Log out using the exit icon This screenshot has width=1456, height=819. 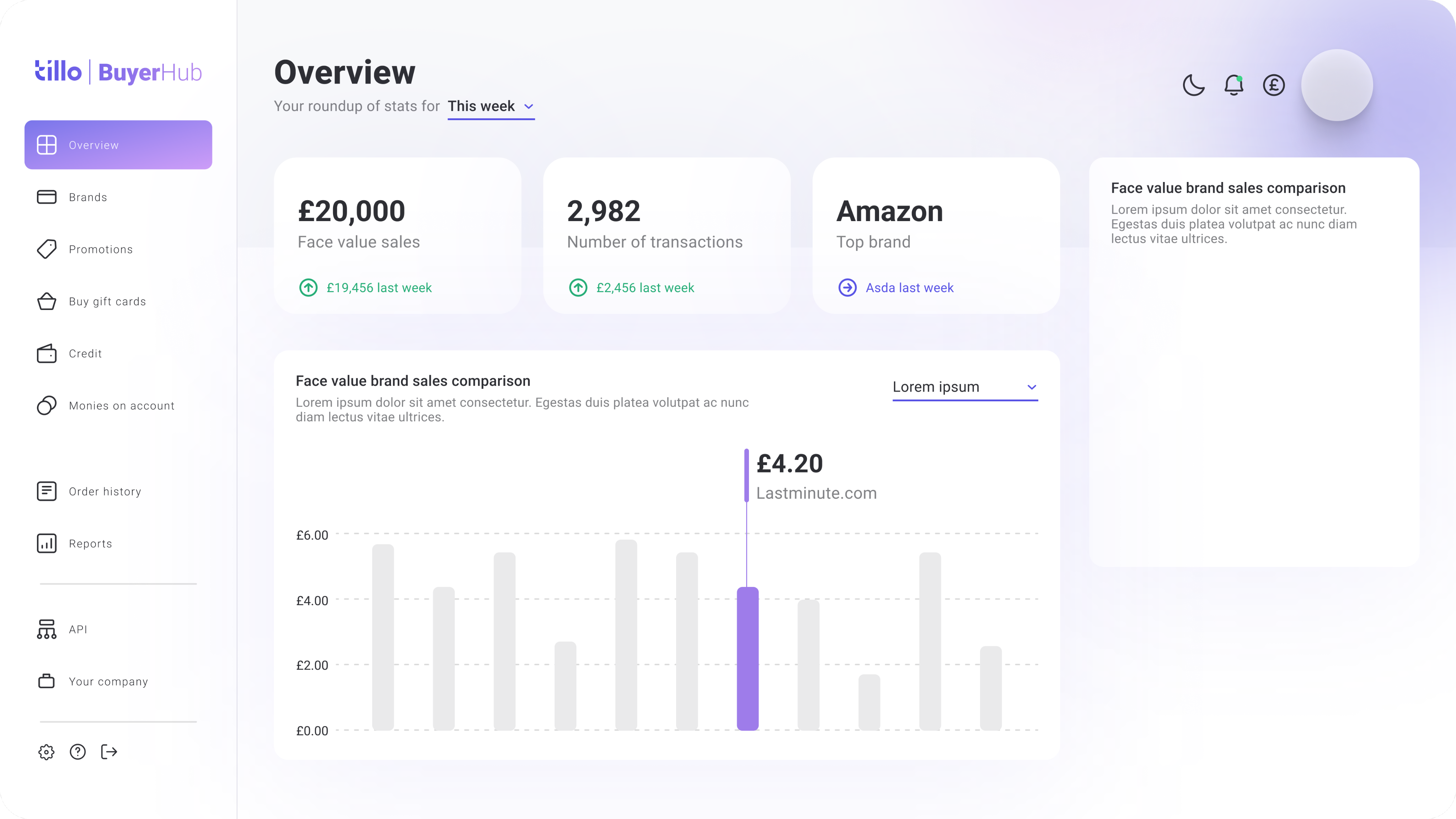pos(109,752)
